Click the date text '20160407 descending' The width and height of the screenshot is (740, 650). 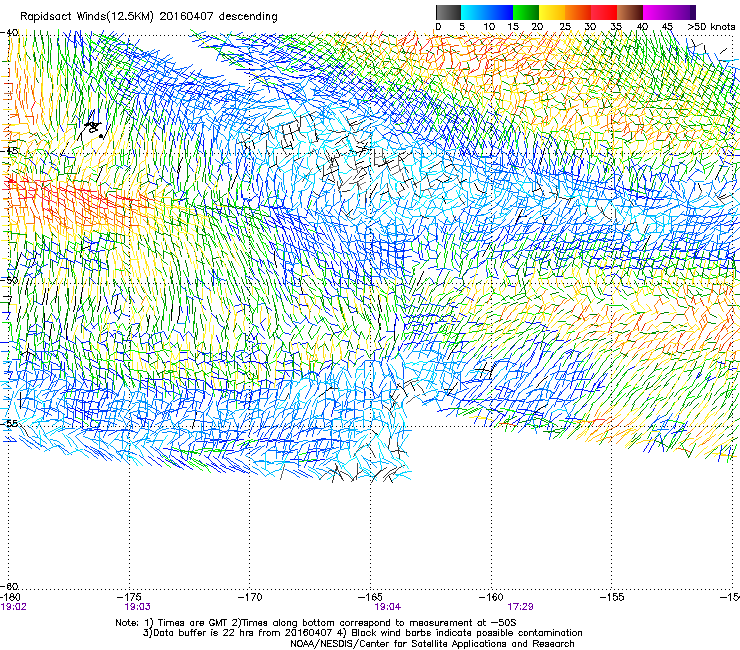tap(219, 17)
